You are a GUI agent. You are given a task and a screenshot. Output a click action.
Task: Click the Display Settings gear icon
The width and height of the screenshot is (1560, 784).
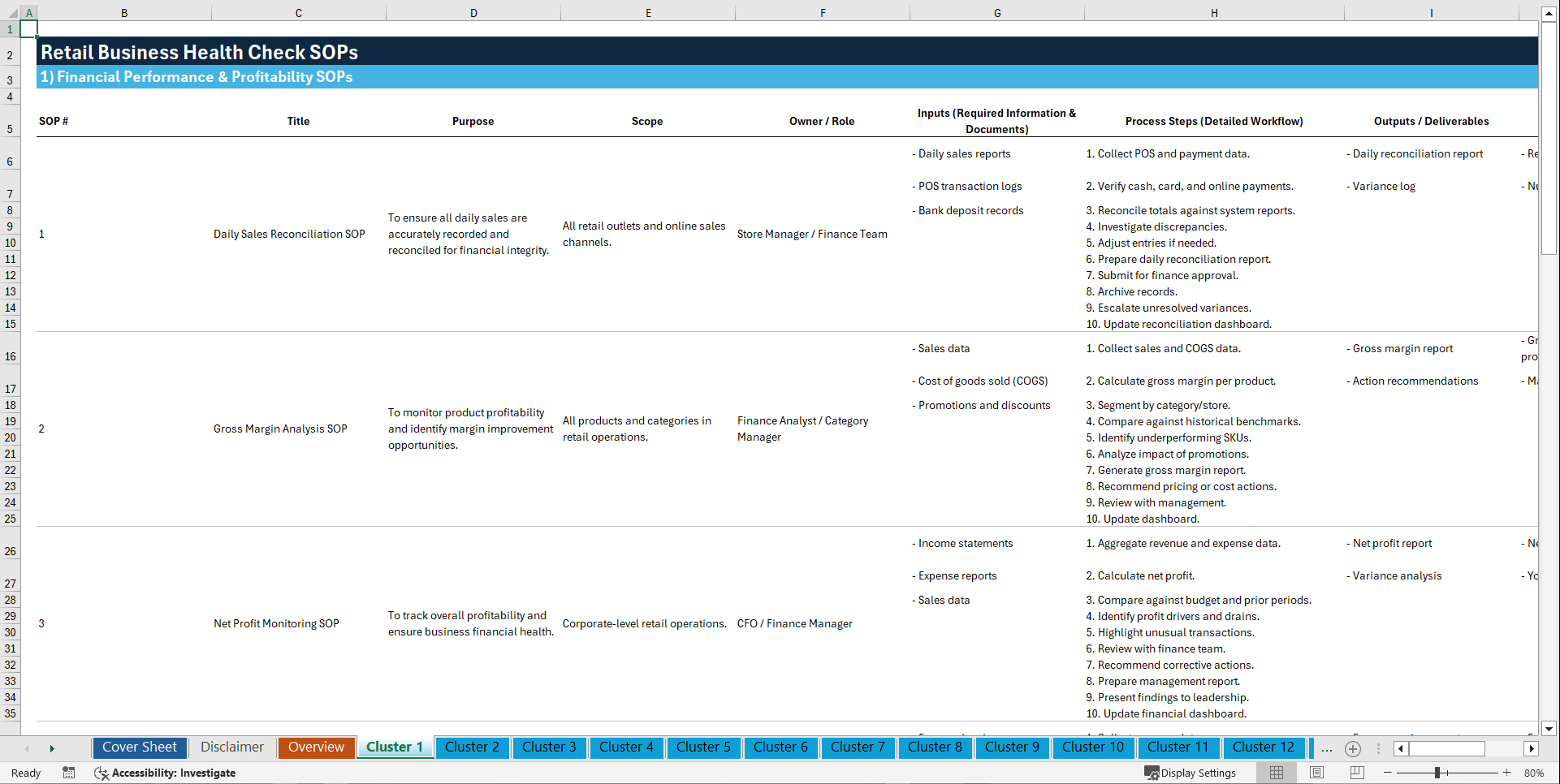[x=1151, y=773]
